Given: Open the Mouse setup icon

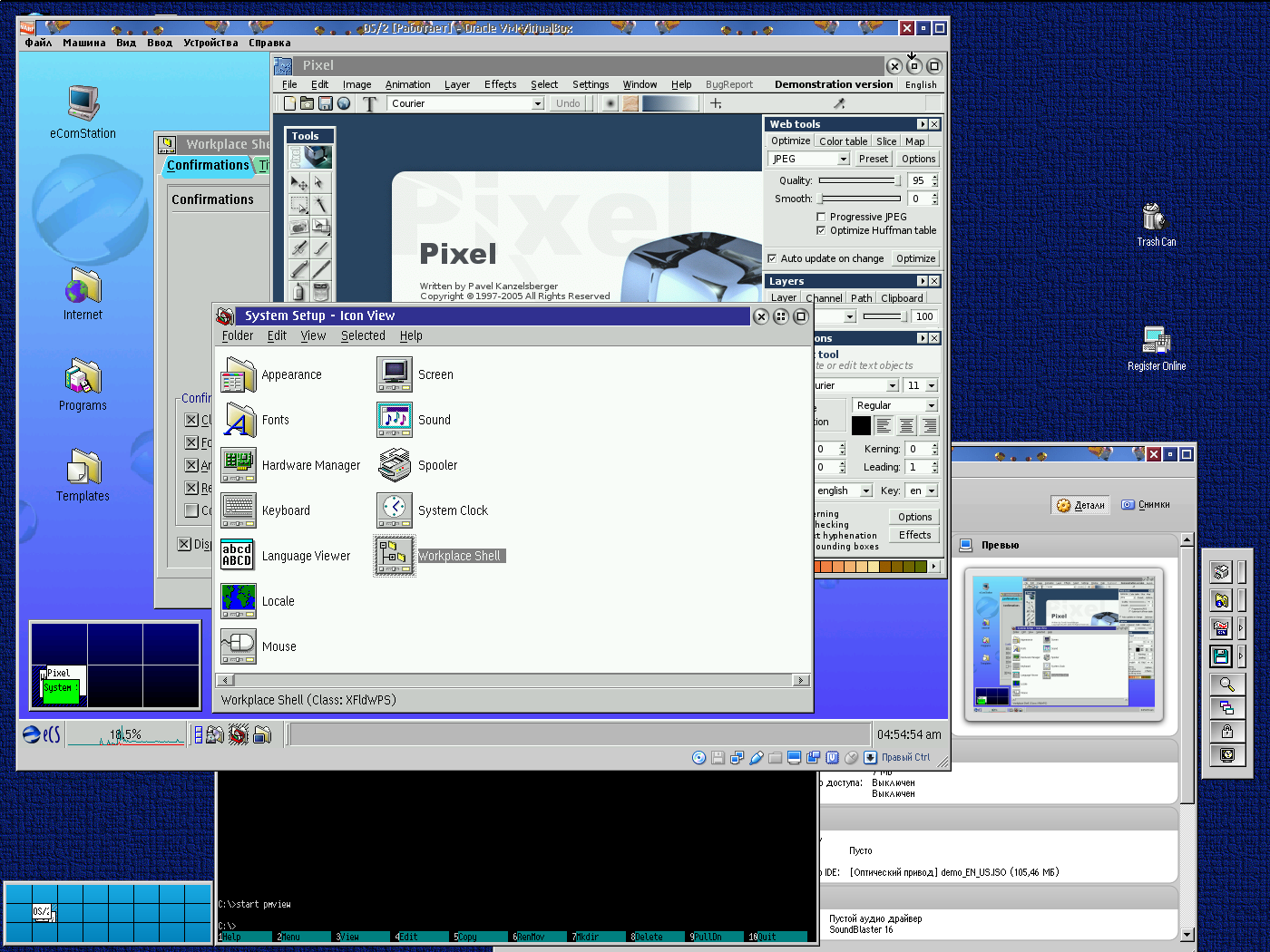Looking at the screenshot, I should 239,646.
